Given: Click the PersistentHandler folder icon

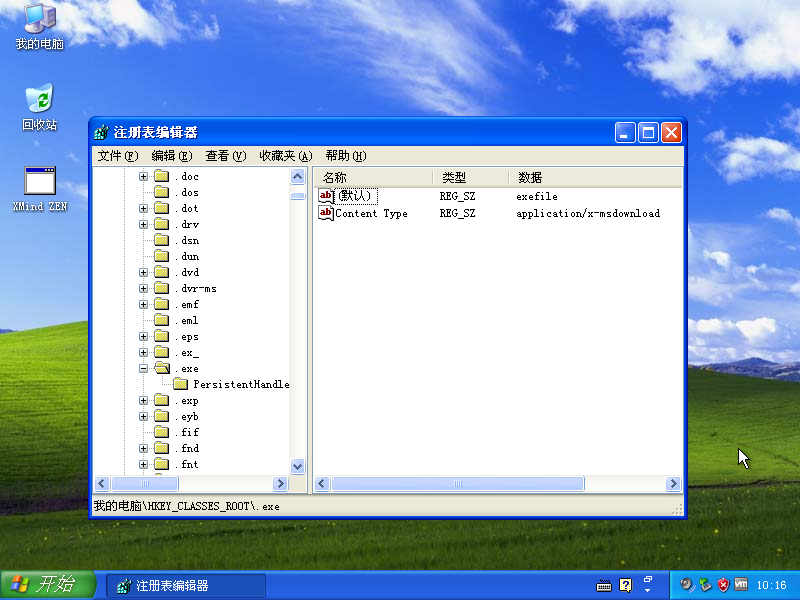Looking at the screenshot, I should point(180,384).
